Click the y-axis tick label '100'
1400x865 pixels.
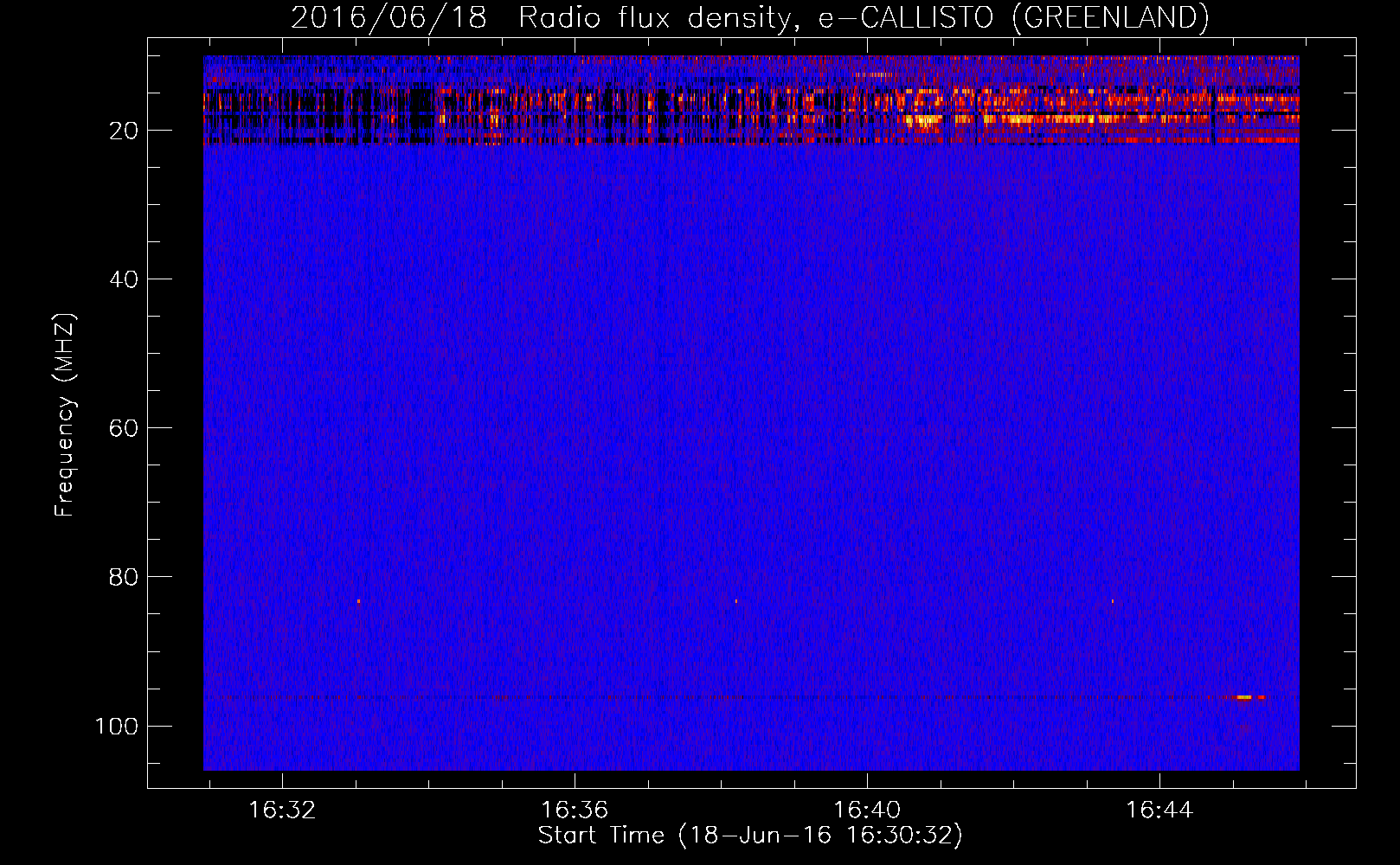[x=117, y=726]
